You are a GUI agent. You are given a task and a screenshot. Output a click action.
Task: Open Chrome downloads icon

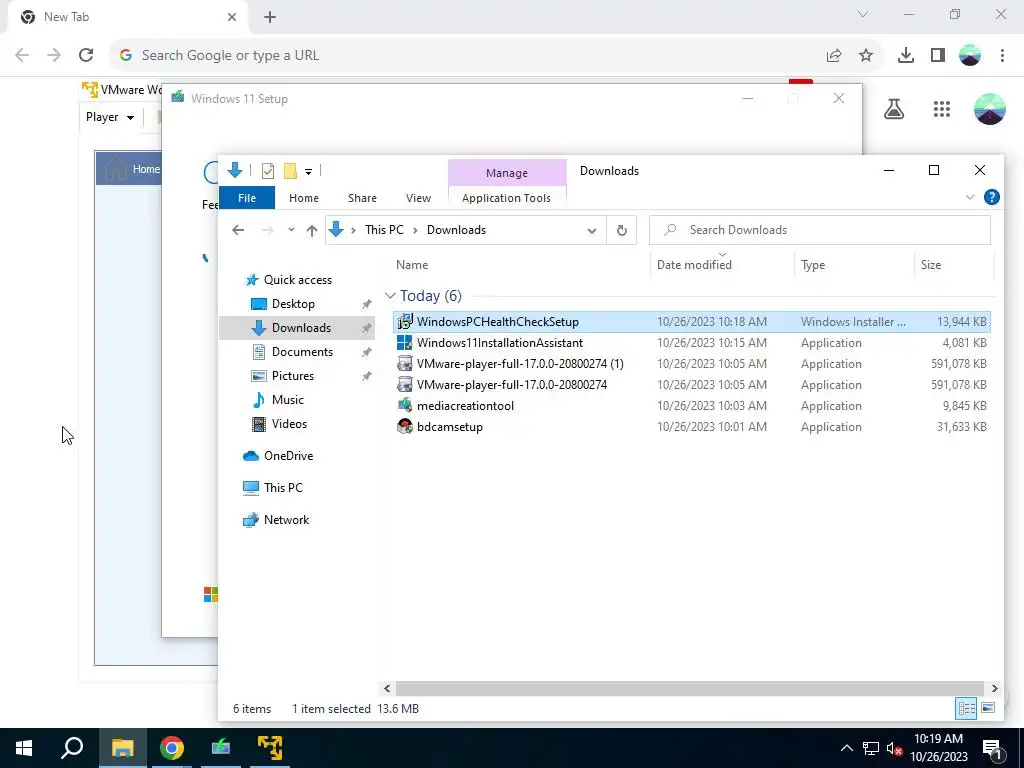906,56
